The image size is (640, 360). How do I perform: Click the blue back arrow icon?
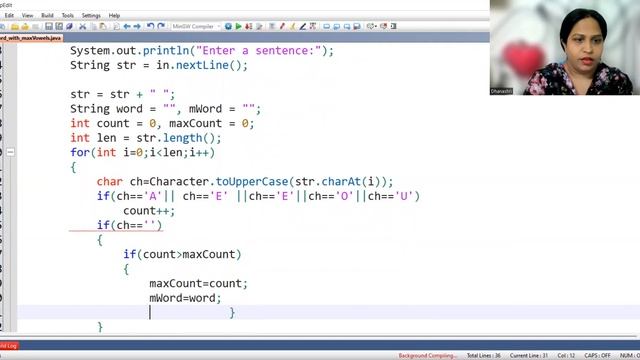point(127,27)
